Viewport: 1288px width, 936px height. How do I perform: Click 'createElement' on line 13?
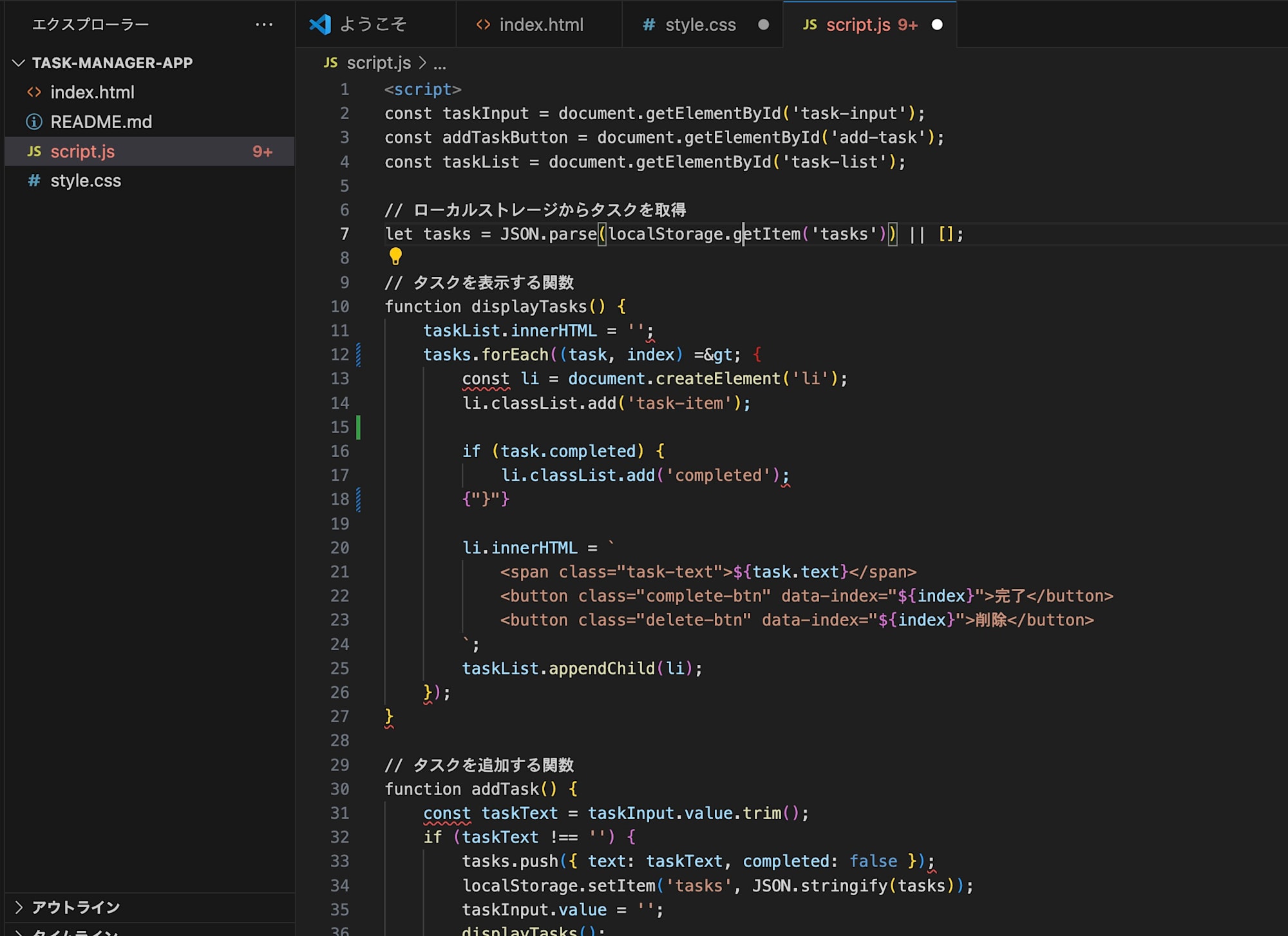pos(717,379)
